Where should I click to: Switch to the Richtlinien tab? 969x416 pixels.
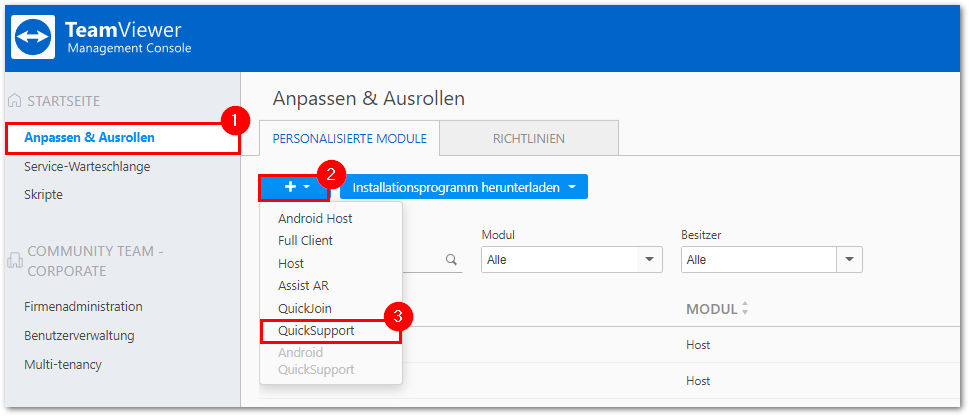529,138
